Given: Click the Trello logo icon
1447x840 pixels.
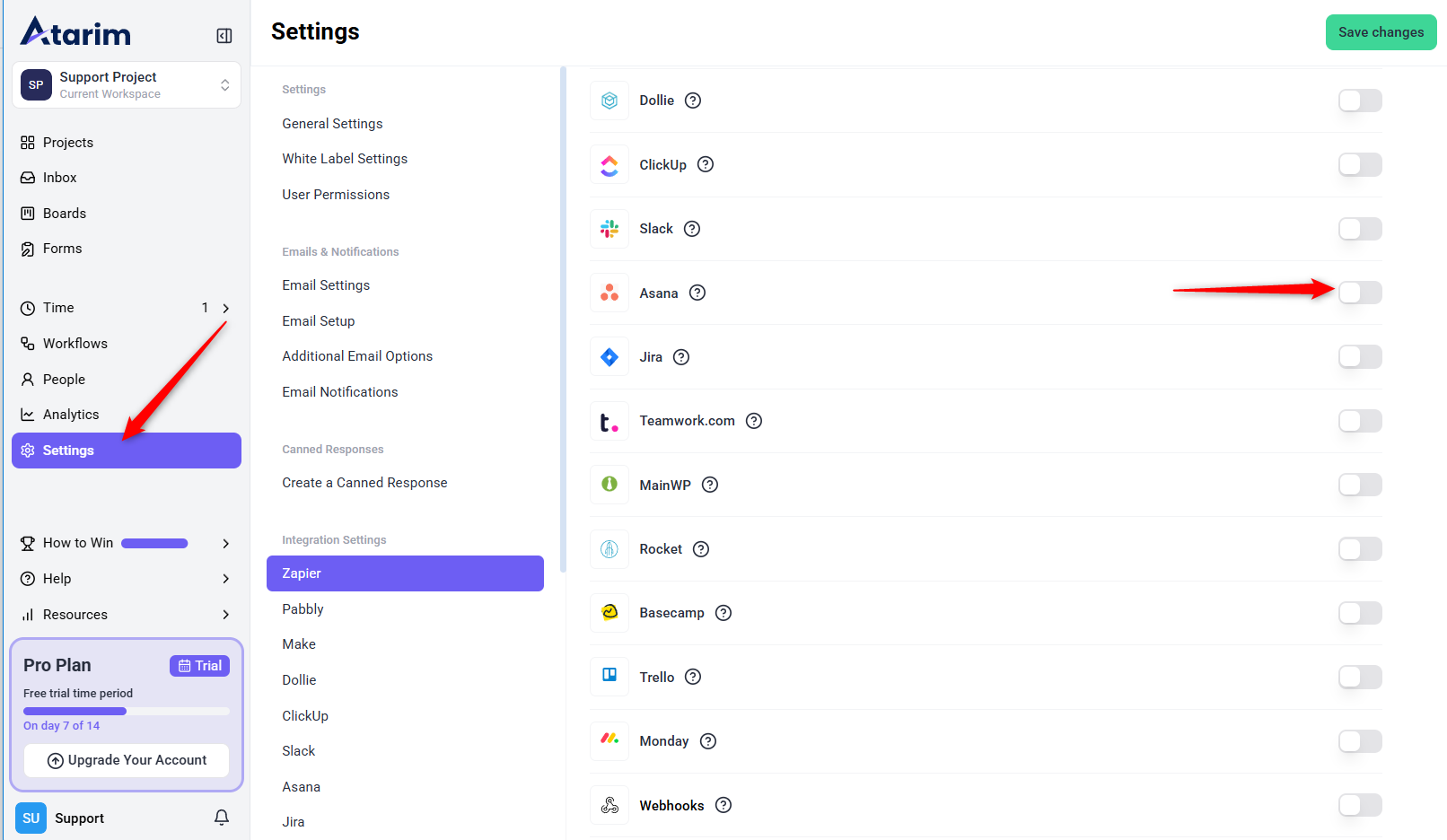Looking at the screenshot, I should (609, 676).
